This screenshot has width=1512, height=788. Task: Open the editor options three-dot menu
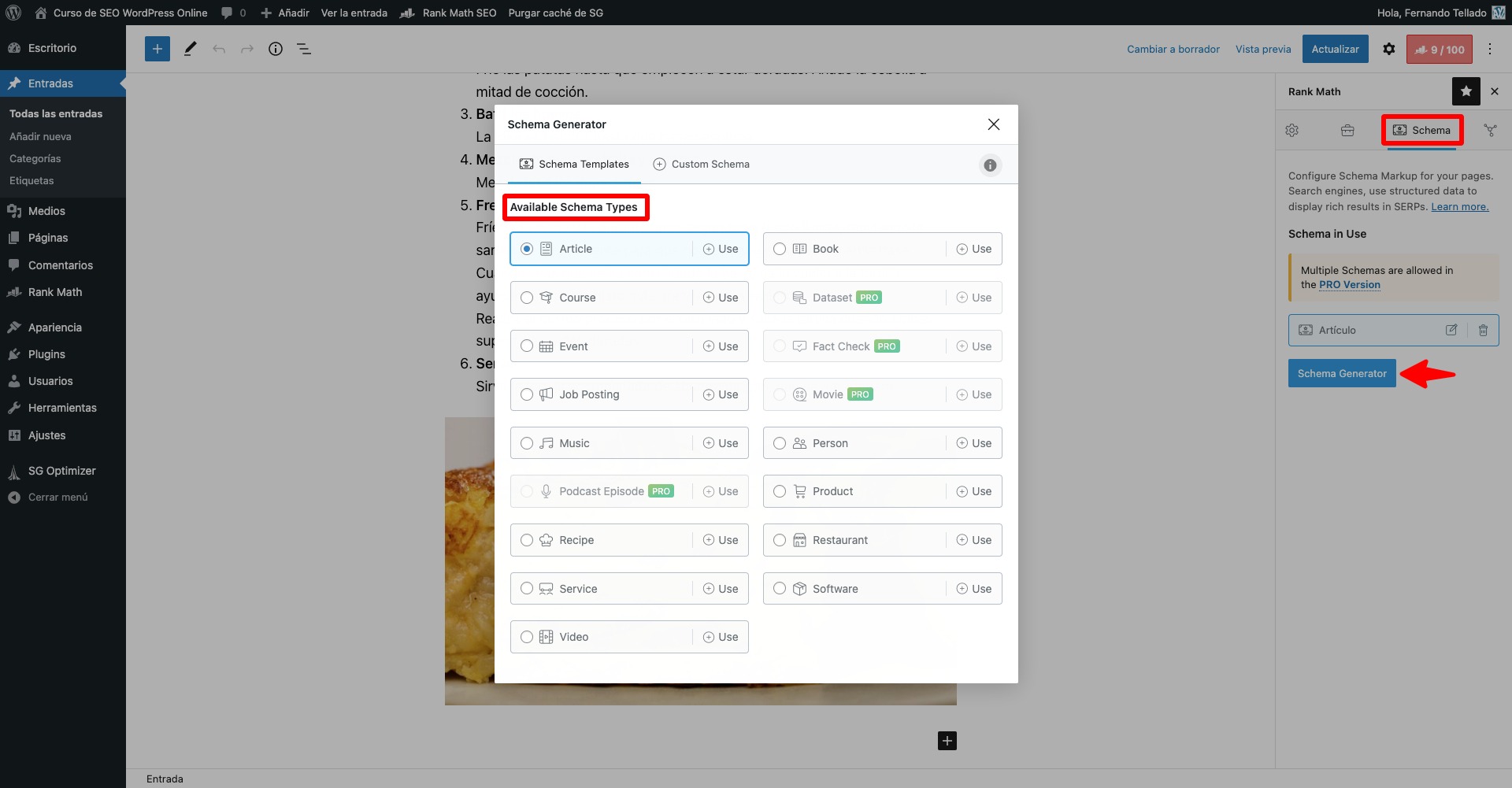pos(1490,48)
